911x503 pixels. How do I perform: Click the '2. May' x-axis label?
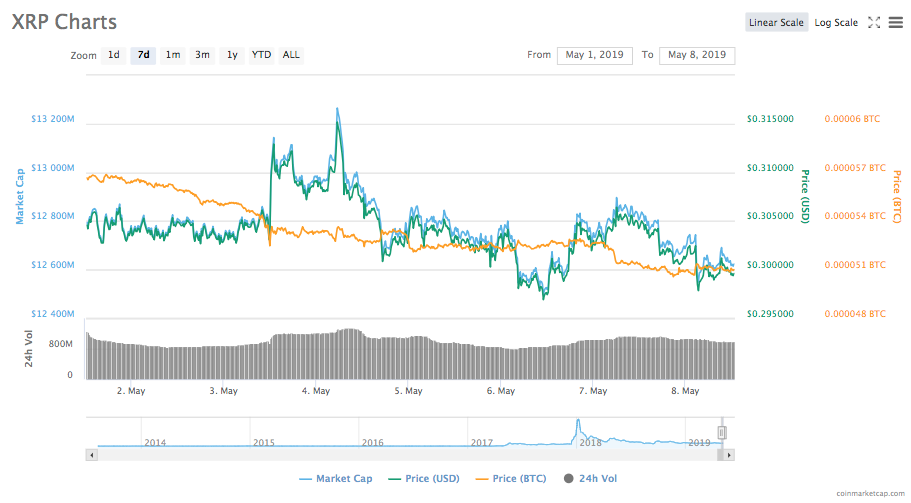tap(131, 391)
